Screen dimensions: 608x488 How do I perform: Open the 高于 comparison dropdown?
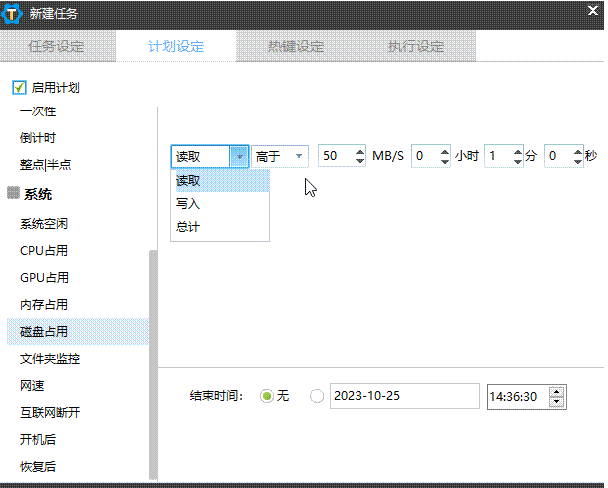[280, 156]
